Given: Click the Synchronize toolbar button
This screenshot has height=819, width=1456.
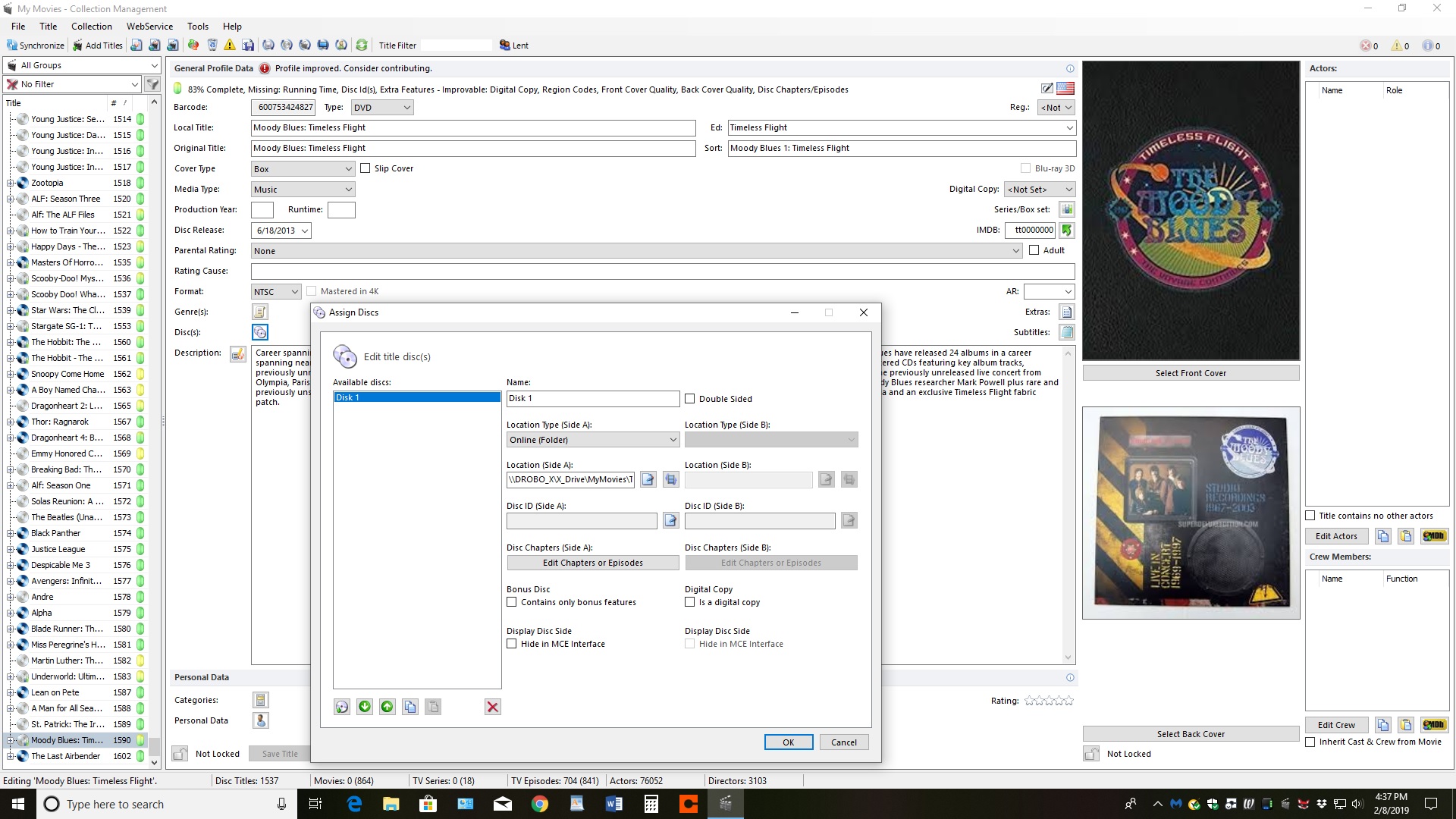Looking at the screenshot, I should pos(36,45).
